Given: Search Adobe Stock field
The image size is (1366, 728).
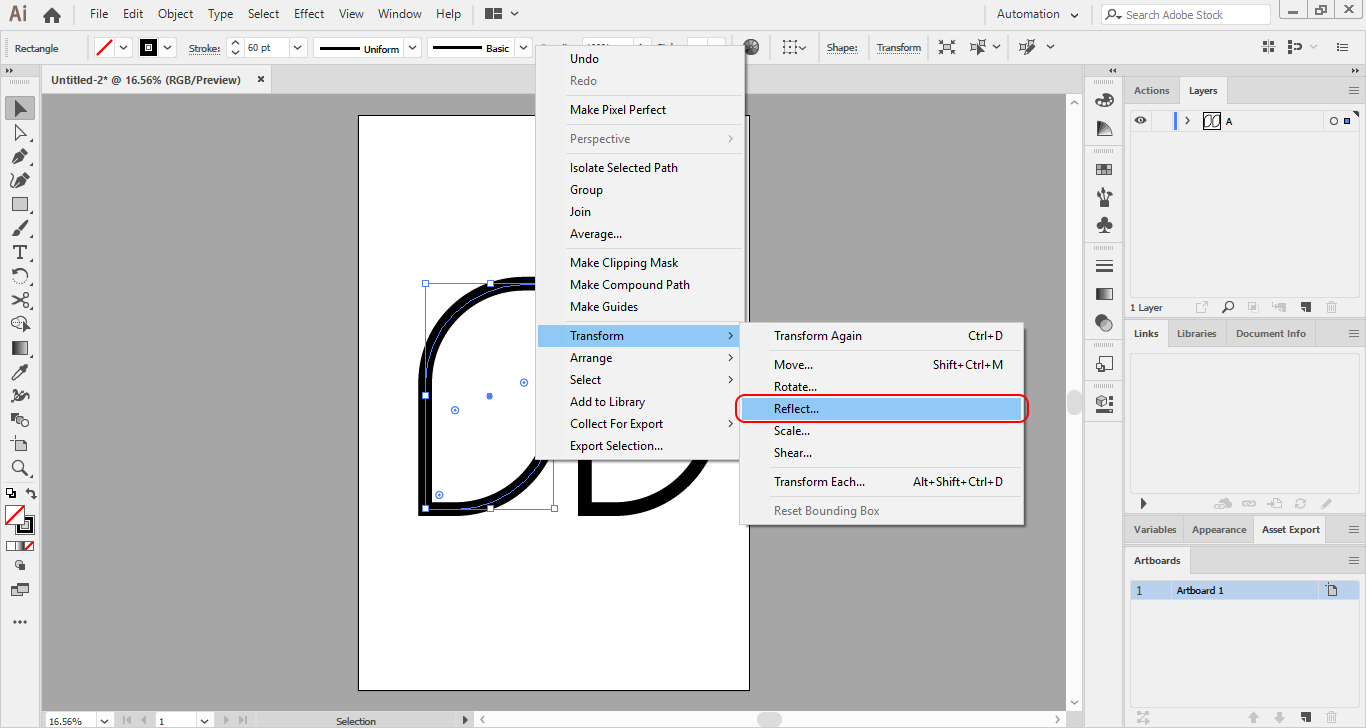Looking at the screenshot, I should (1186, 14).
